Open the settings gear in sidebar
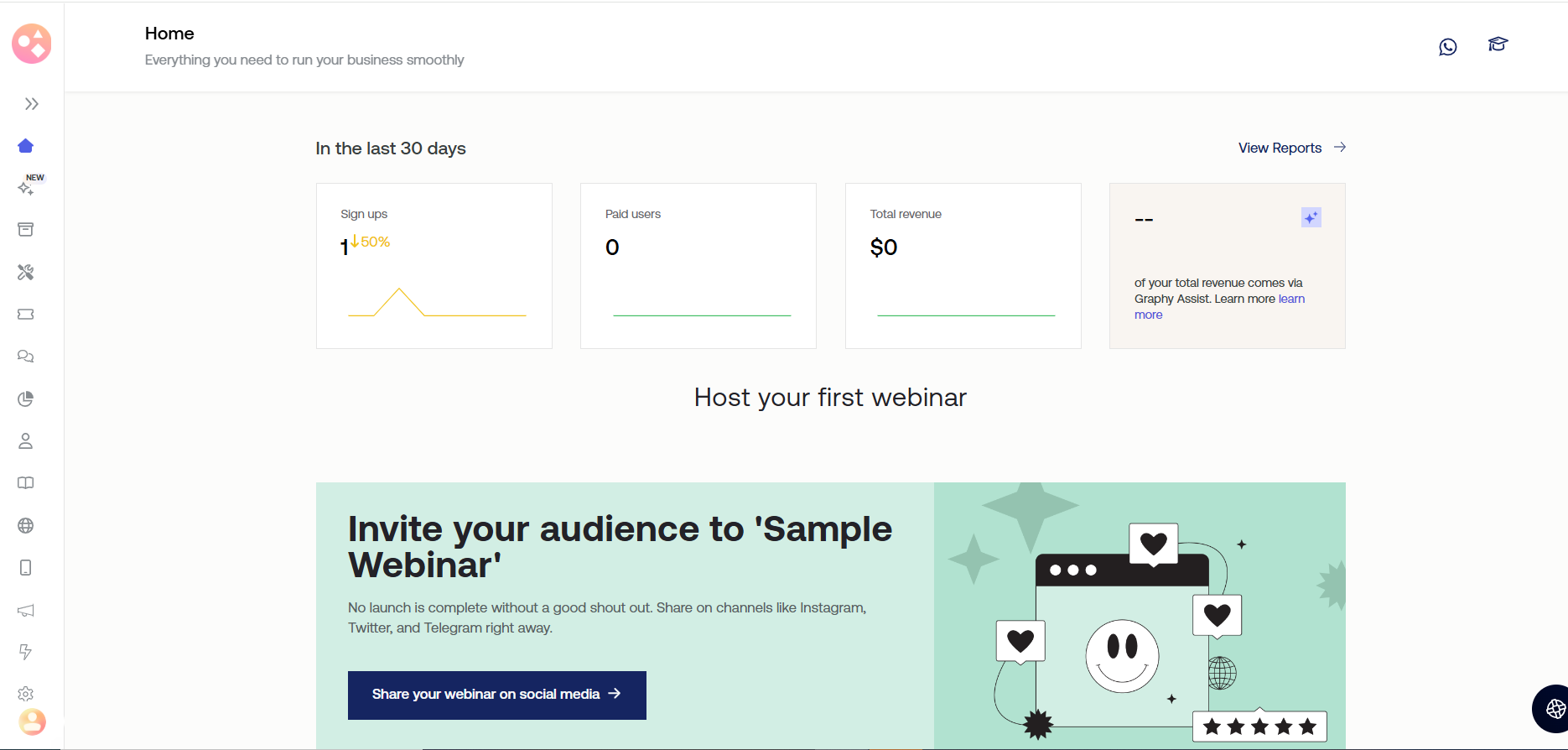The height and width of the screenshot is (750, 1568). click(x=26, y=694)
